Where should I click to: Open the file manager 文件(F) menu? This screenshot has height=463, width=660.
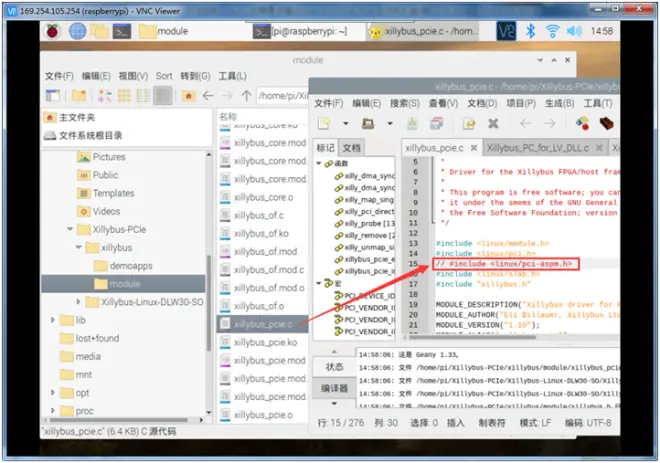pyautogui.click(x=59, y=76)
